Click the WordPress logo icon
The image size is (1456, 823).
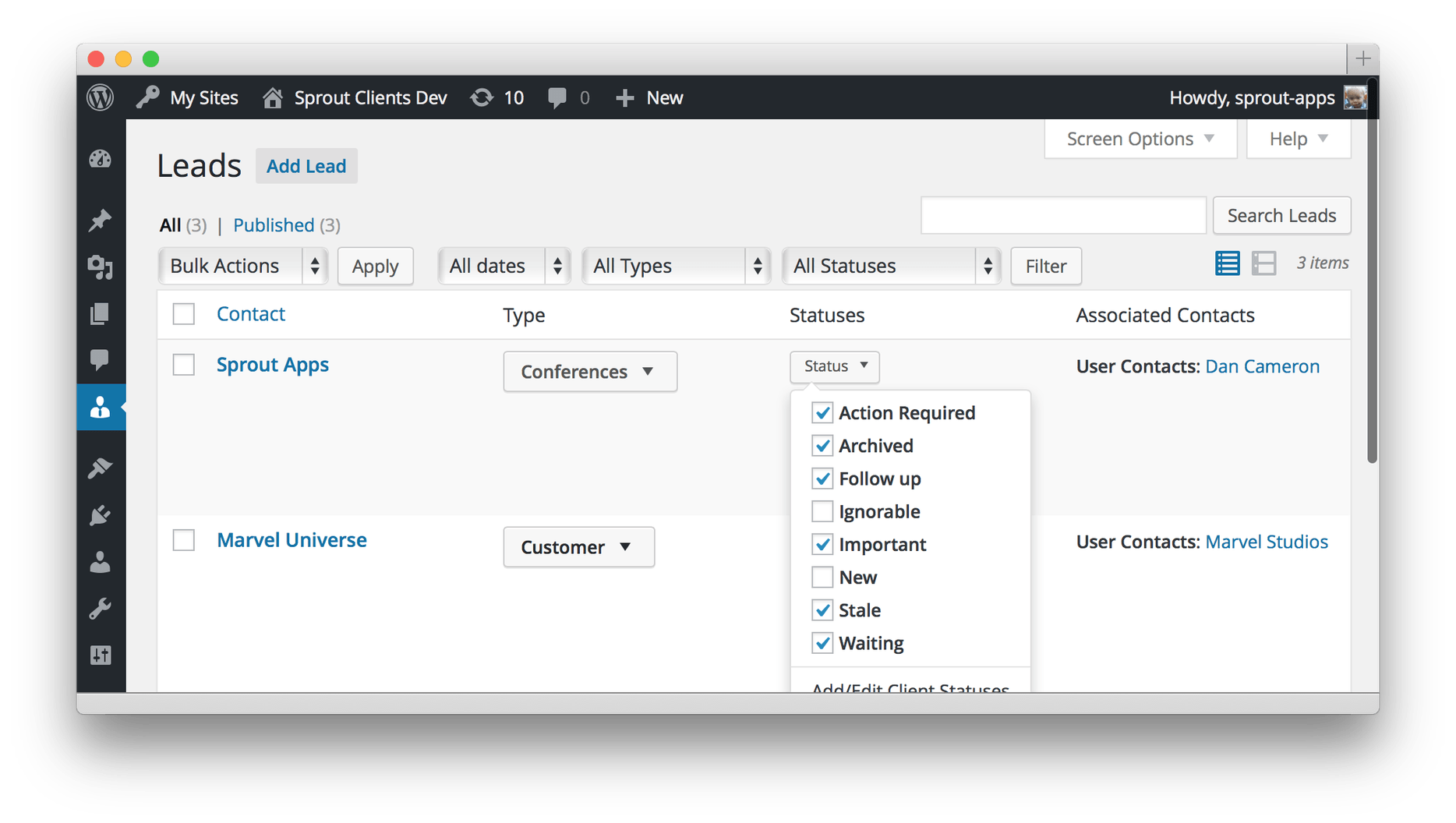(x=100, y=97)
